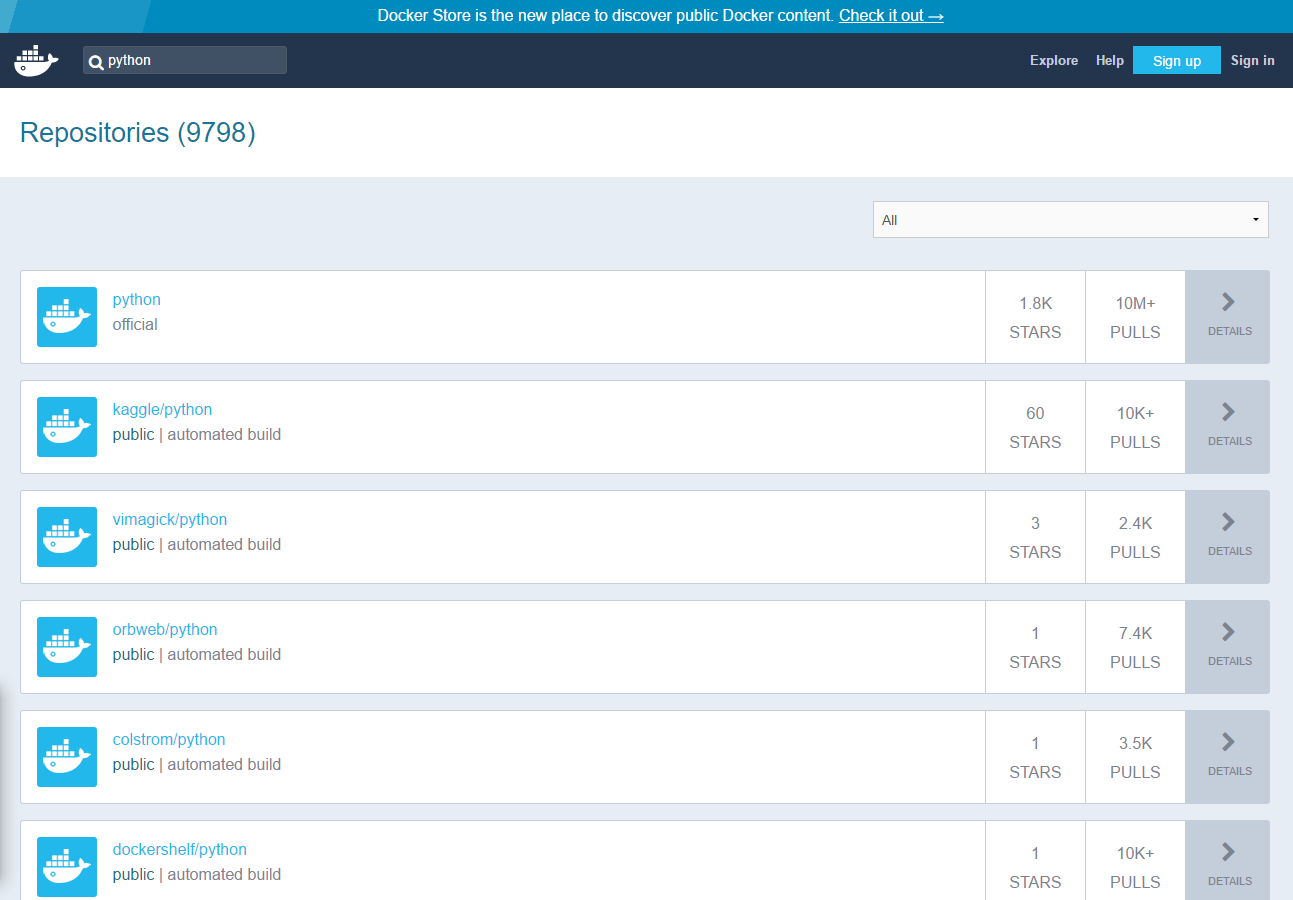Click the 1.8K stars count for python
The height and width of the screenshot is (900, 1293).
click(x=1035, y=303)
